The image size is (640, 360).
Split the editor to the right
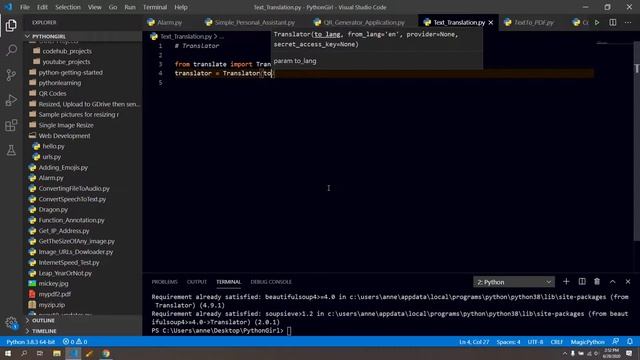point(613,22)
